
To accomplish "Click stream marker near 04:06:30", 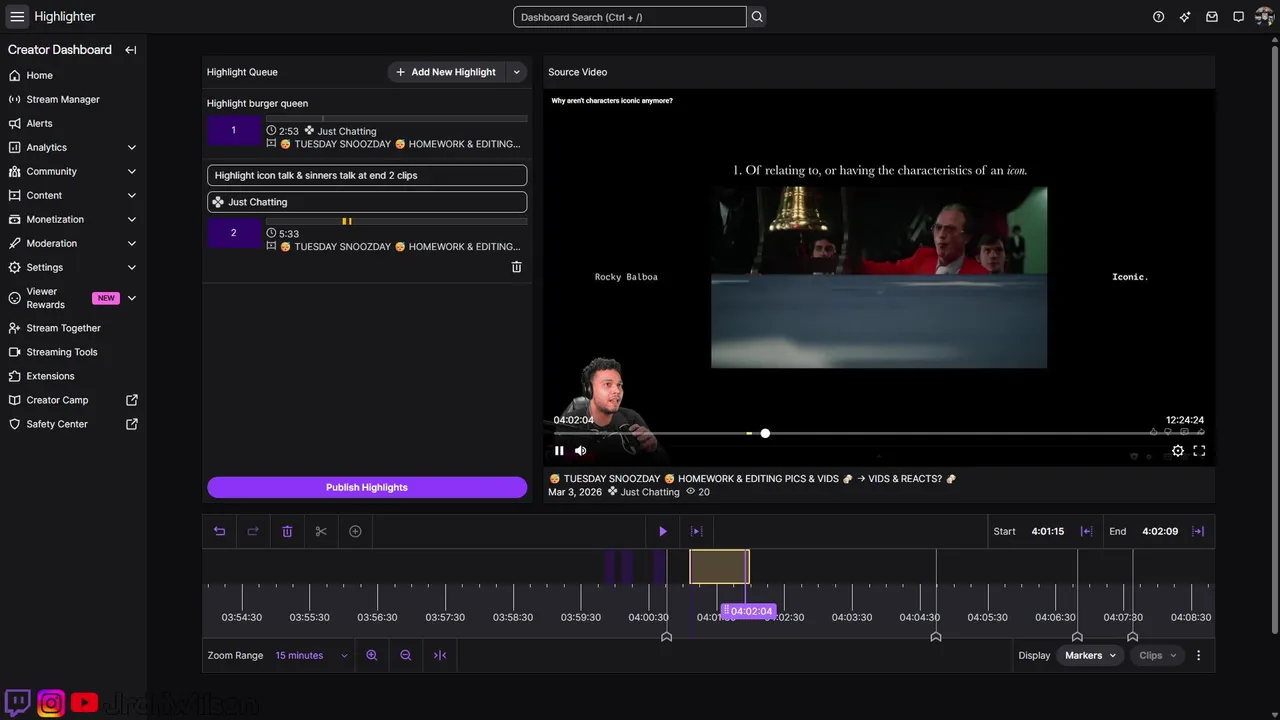I will 1077,636.
